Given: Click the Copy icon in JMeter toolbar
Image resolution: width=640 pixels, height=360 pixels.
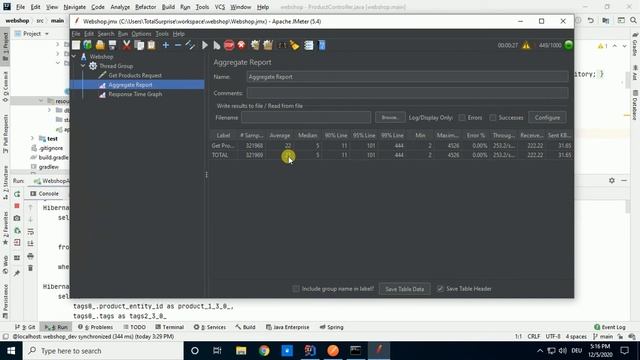Looking at the screenshot, I should (139, 45).
